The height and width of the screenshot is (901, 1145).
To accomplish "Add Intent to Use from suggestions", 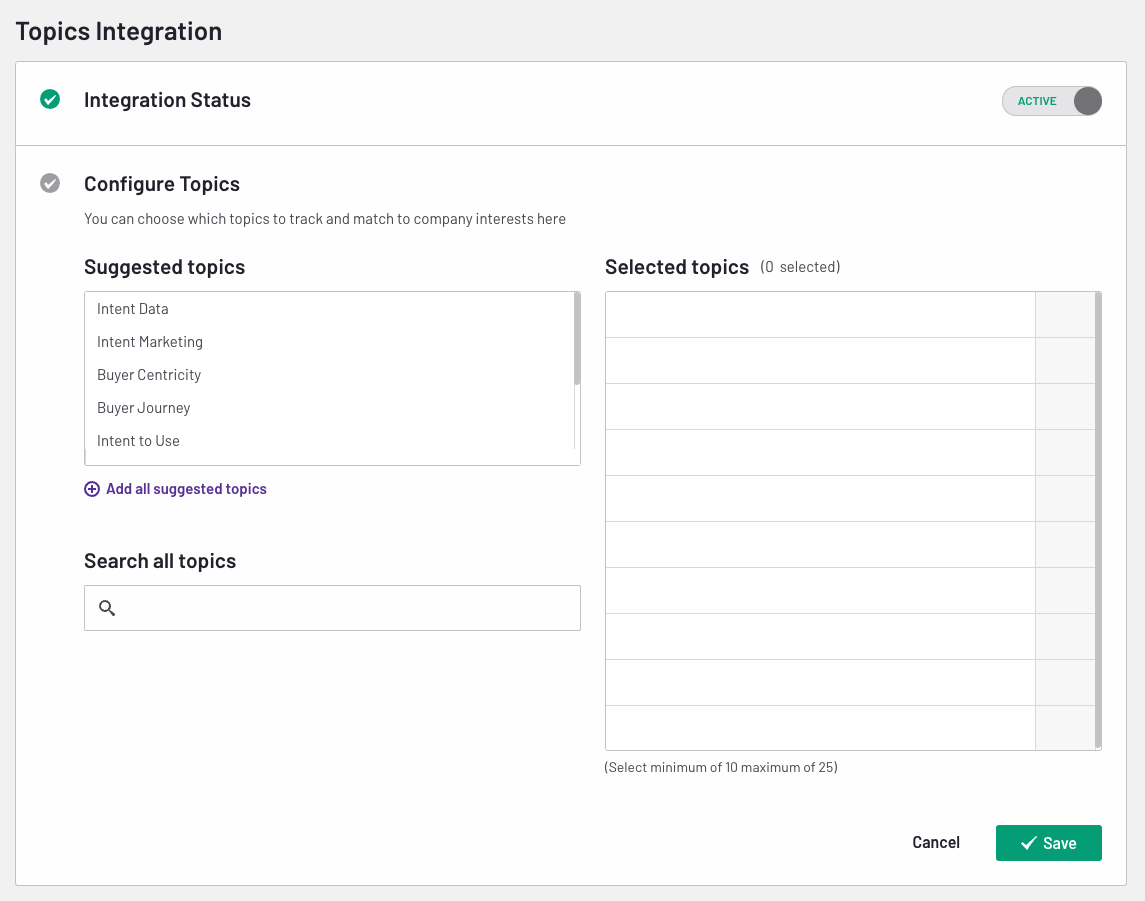I will (x=139, y=441).
